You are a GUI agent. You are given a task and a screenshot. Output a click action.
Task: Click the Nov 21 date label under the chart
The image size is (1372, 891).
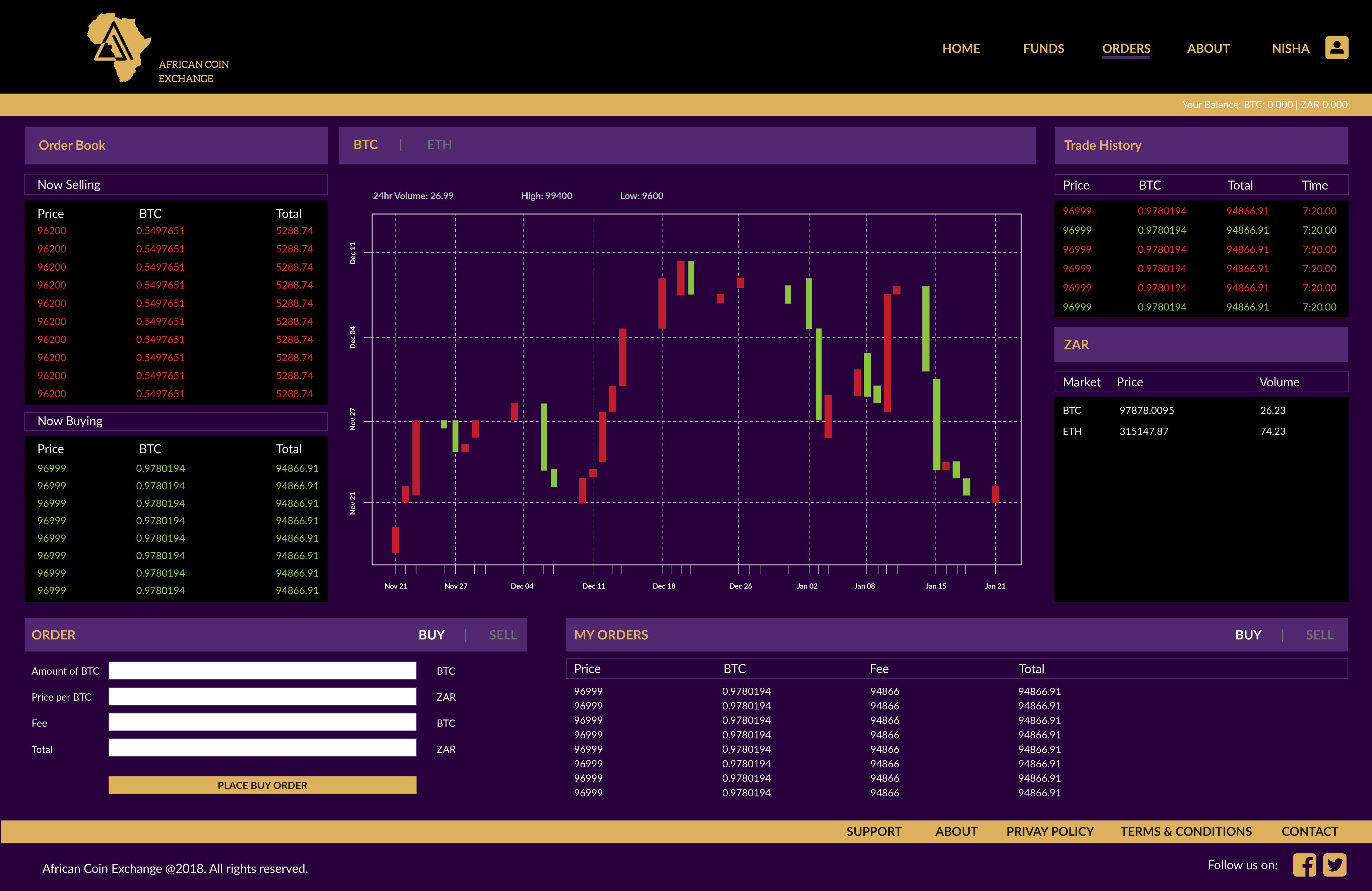(395, 586)
